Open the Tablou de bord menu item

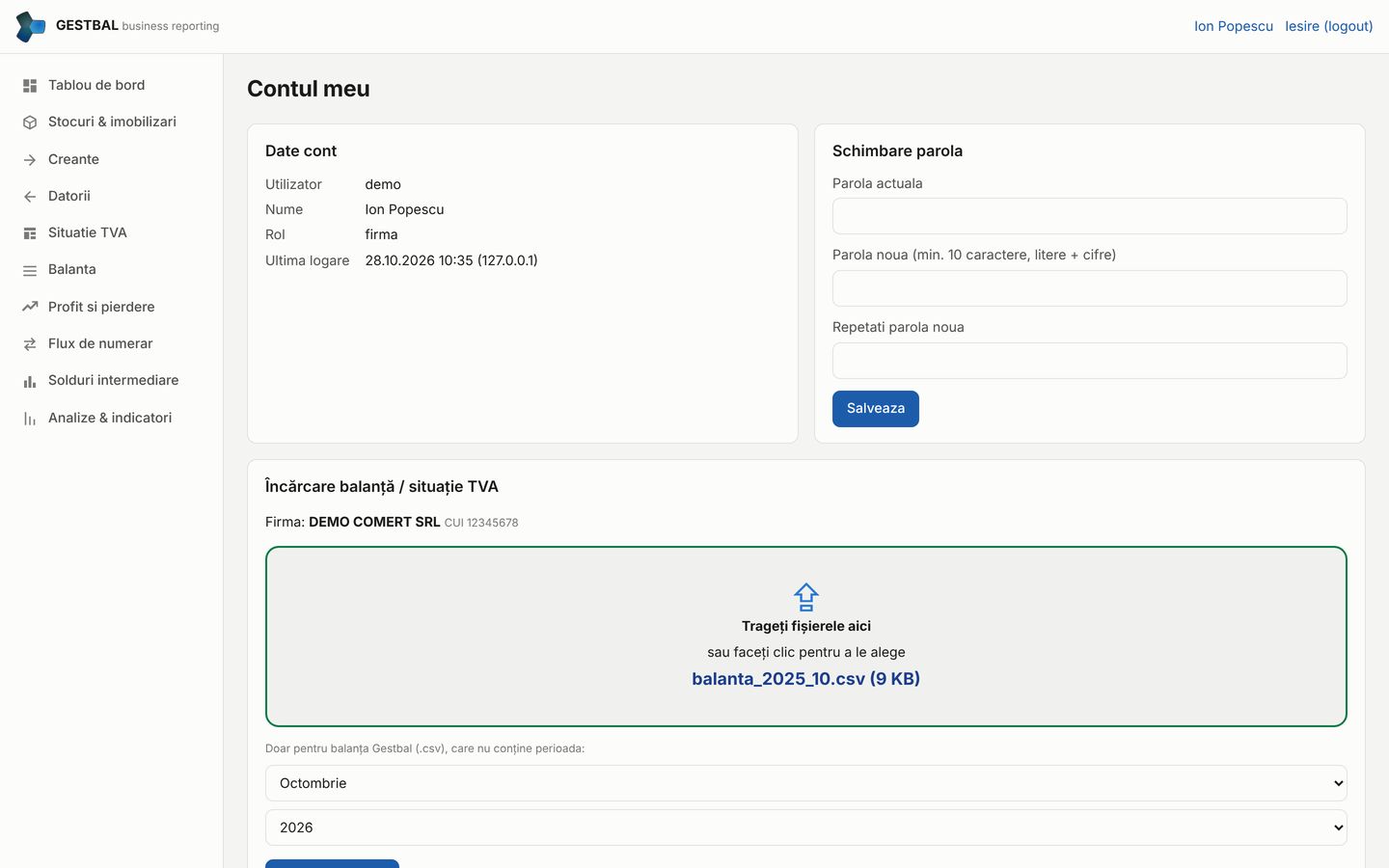(x=112, y=85)
